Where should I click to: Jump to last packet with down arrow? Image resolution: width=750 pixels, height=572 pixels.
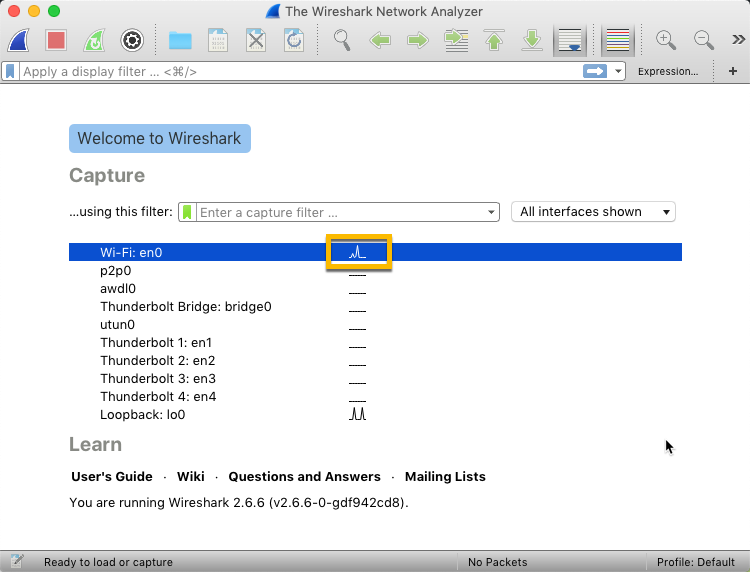532,40
